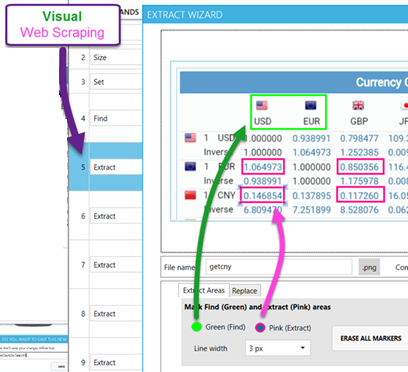The width and height of the screenshot is (408, 372).
Task: Click the US flag icon above USD
Action: (262, 105)
